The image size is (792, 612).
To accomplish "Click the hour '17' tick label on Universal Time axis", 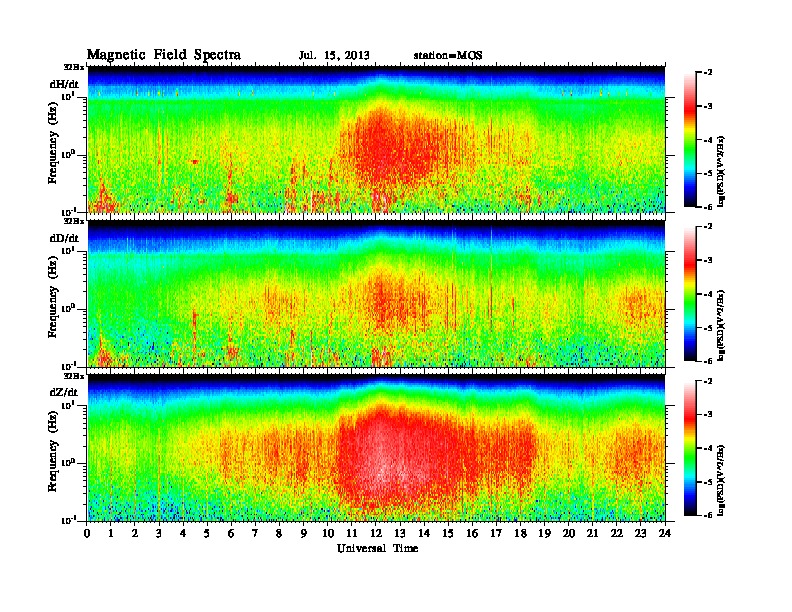I will [x=497, y=534].
